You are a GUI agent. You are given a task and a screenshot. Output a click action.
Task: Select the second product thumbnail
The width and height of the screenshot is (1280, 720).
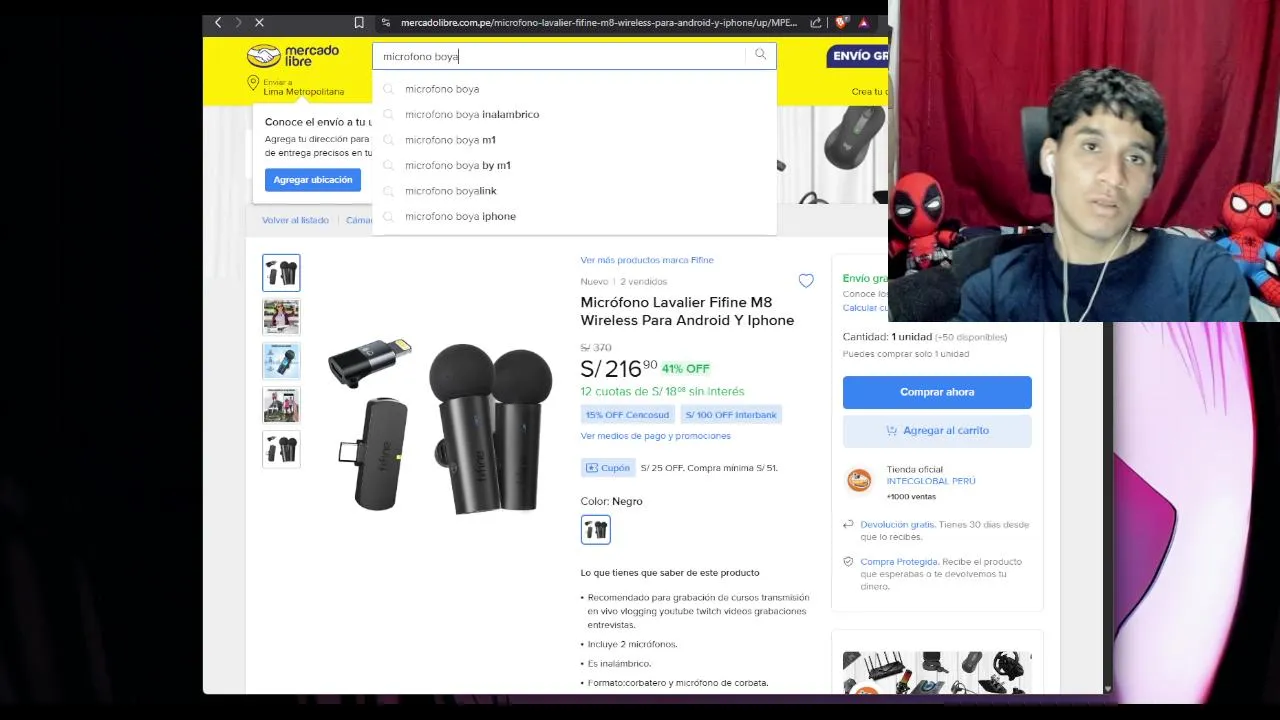(281, 317)
